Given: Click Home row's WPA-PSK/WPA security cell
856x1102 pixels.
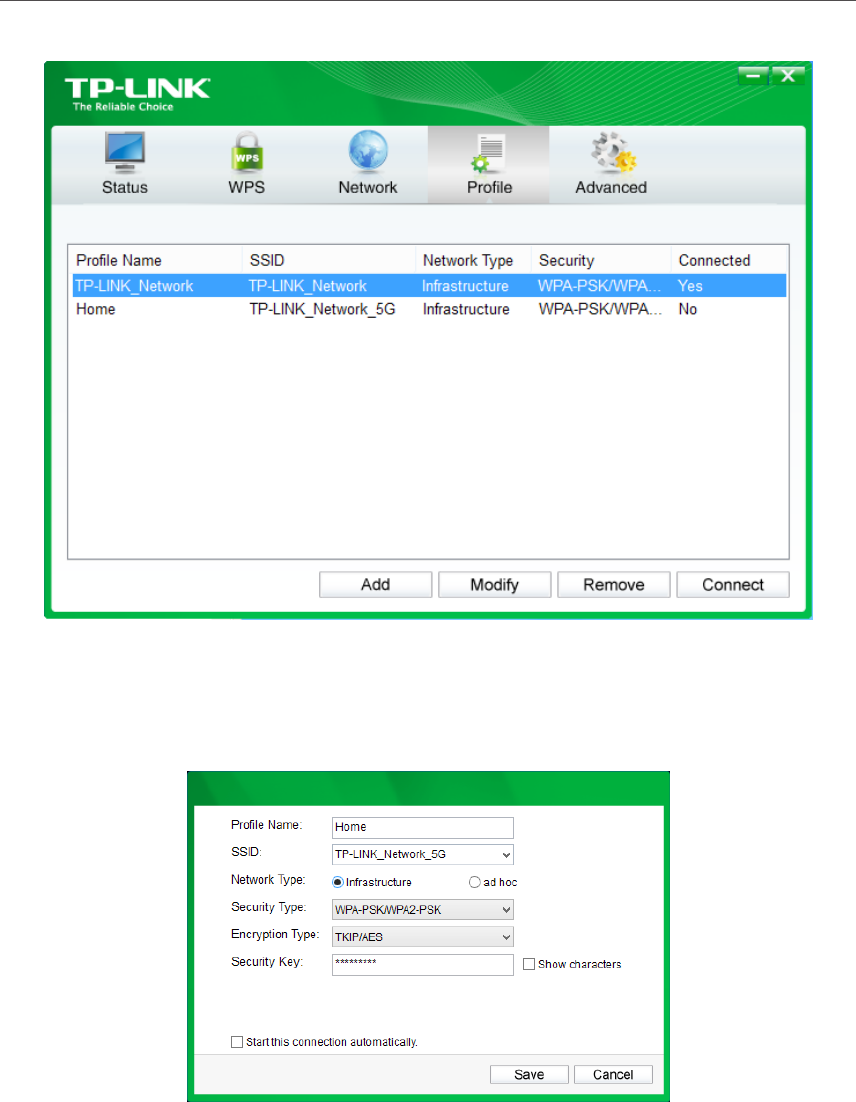Looking at the screenshot, I should coord(600,309).
